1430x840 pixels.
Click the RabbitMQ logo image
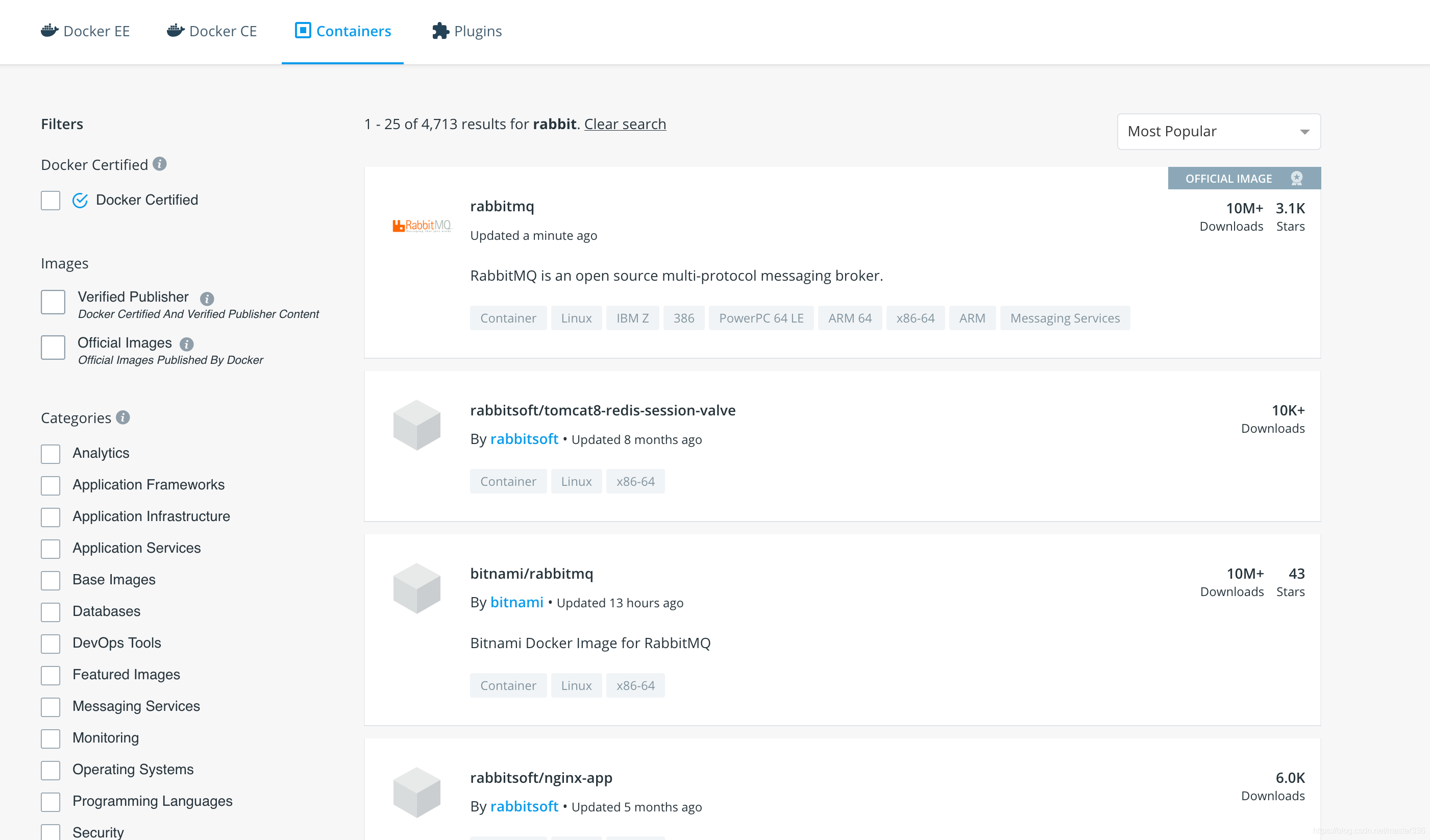[x=422, y=226]
